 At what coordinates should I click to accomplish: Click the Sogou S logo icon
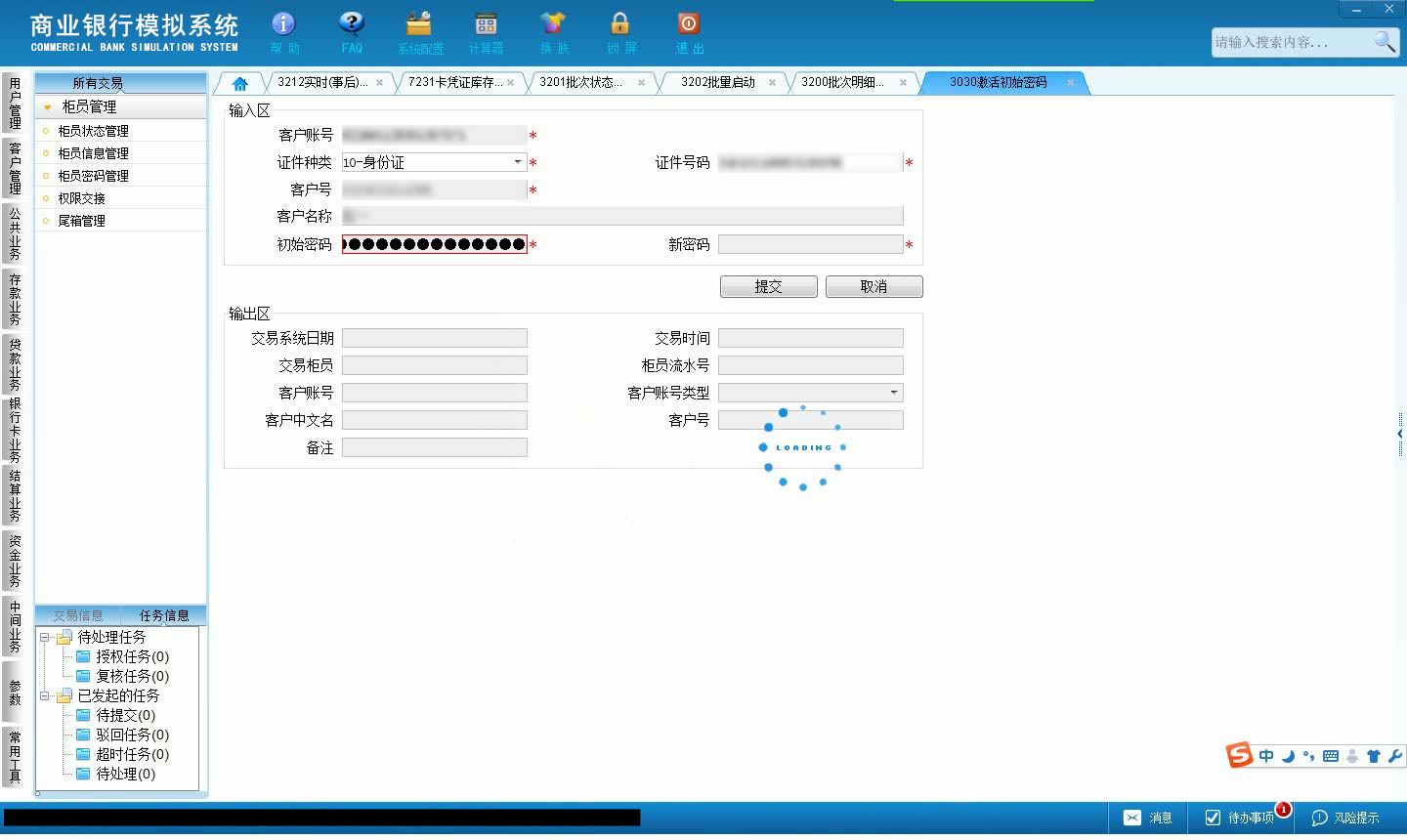1240,755
